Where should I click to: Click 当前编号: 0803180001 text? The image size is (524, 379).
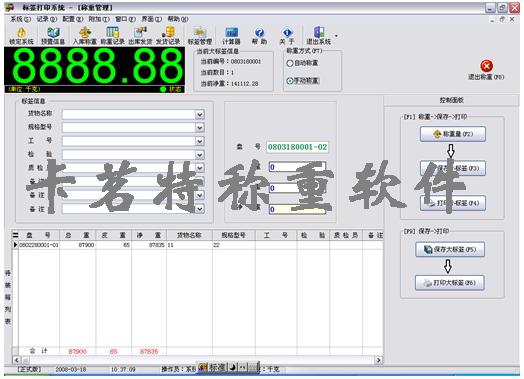click(231, 61)
